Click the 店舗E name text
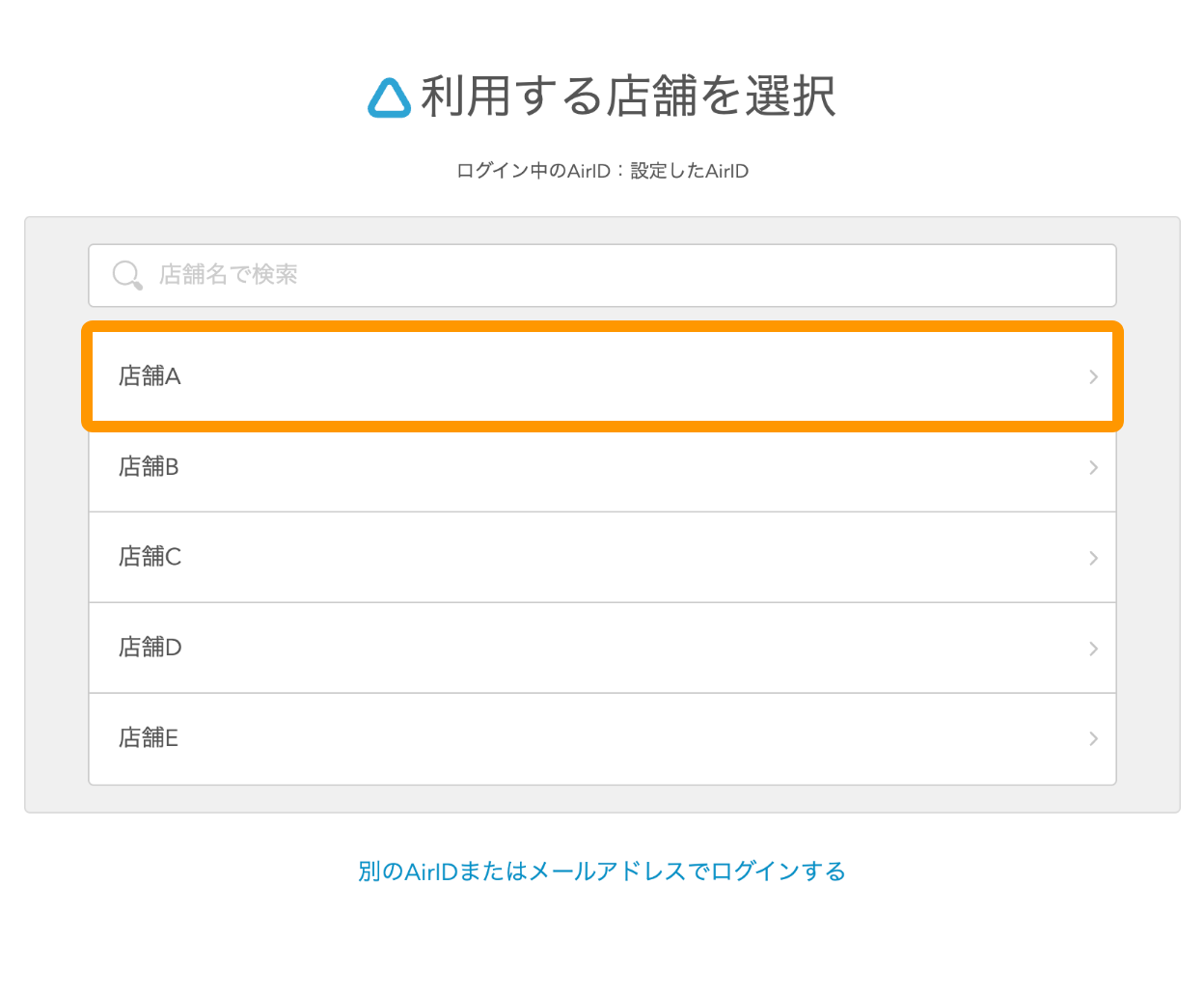1204x996 pixels. [148, 738]
